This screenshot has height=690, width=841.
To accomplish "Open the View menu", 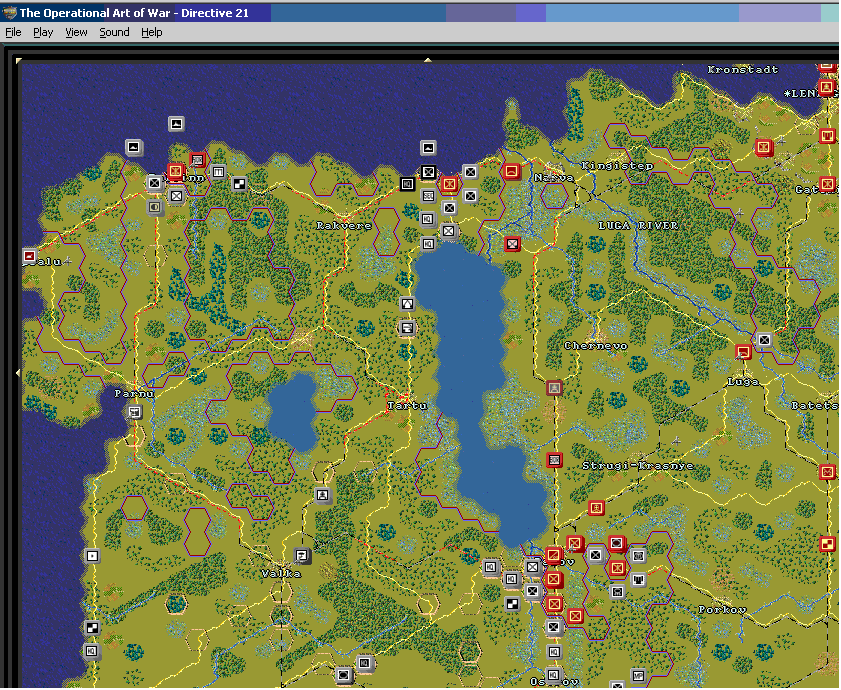I will click(76, 32).
